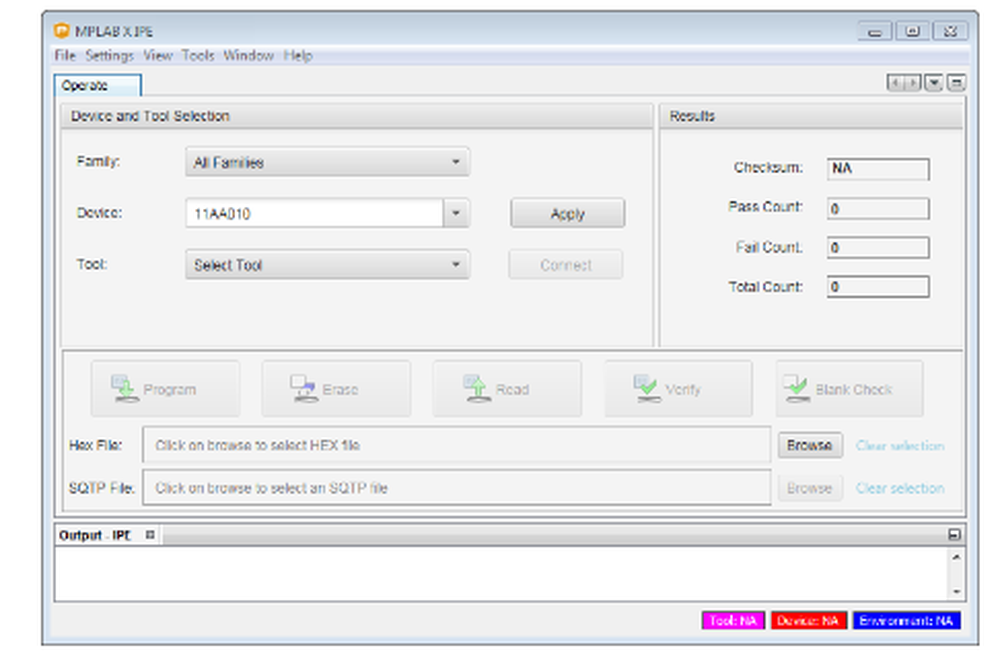Image resolution: width=1000 pixels, height=668 pixels.
Task: Maximize the Operate window panel
Action: coord(956,83)
